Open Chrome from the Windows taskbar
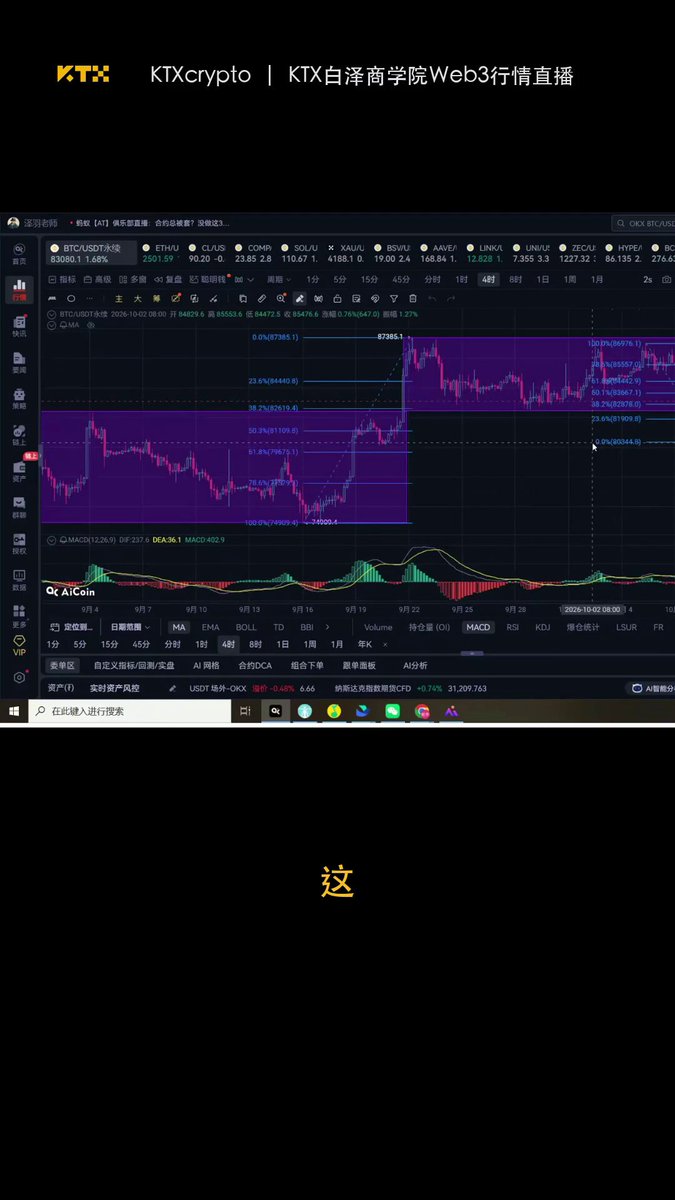 [x=422, y=711]
